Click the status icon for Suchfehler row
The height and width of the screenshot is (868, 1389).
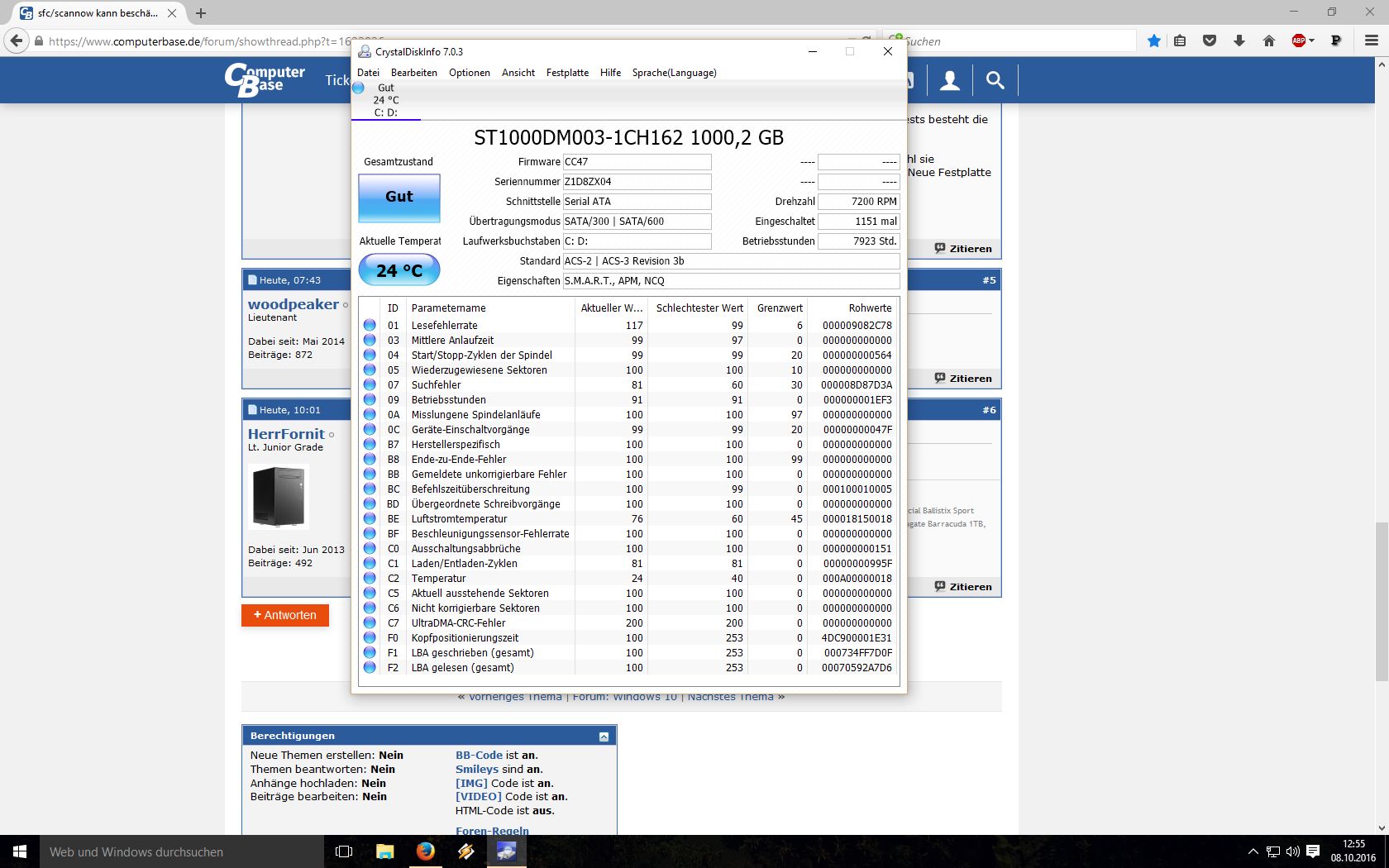(370, 384)
